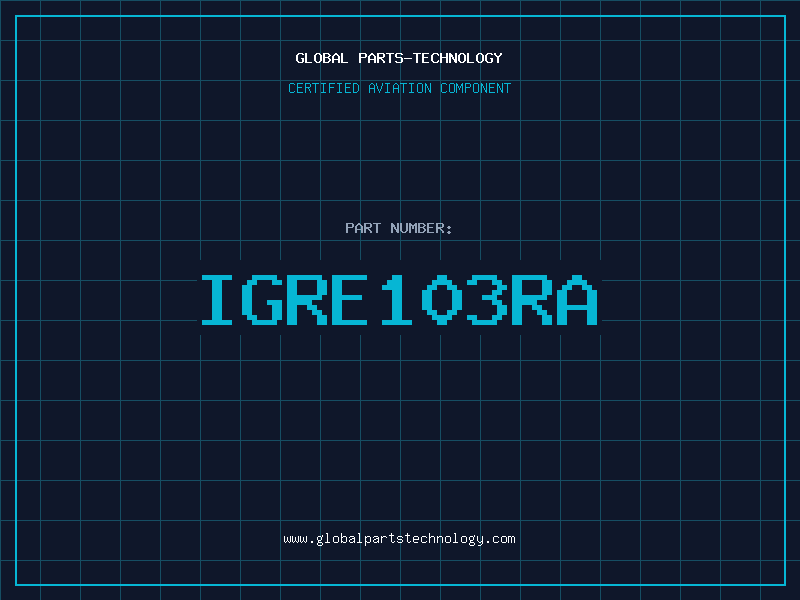Select the part number IGRE103RA
The image size is (800, 600).
click(399, 299)
